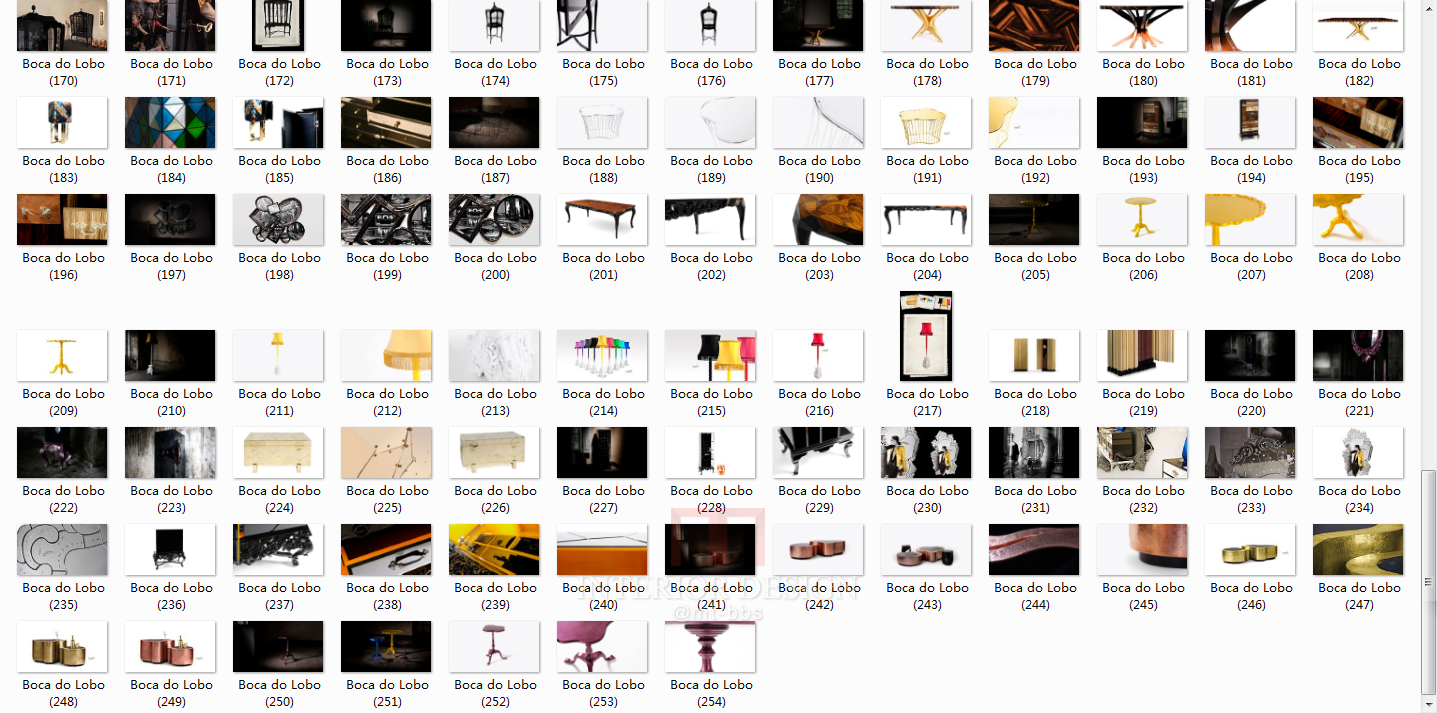The width and height of the screenshot is (1437, 713).
Task: Select the Boca do Lobo (224) cream chest thumbnail
Action: click(278, 452)
